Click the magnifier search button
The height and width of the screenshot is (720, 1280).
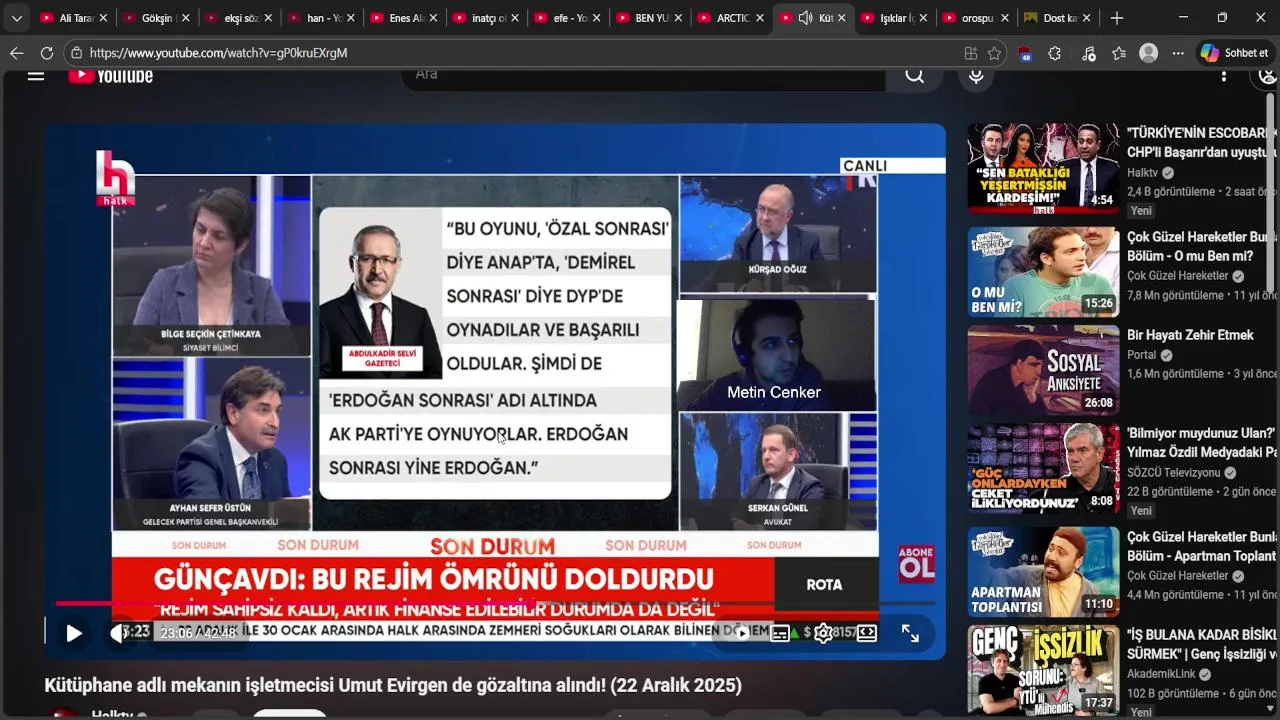[x=915, y=75]
